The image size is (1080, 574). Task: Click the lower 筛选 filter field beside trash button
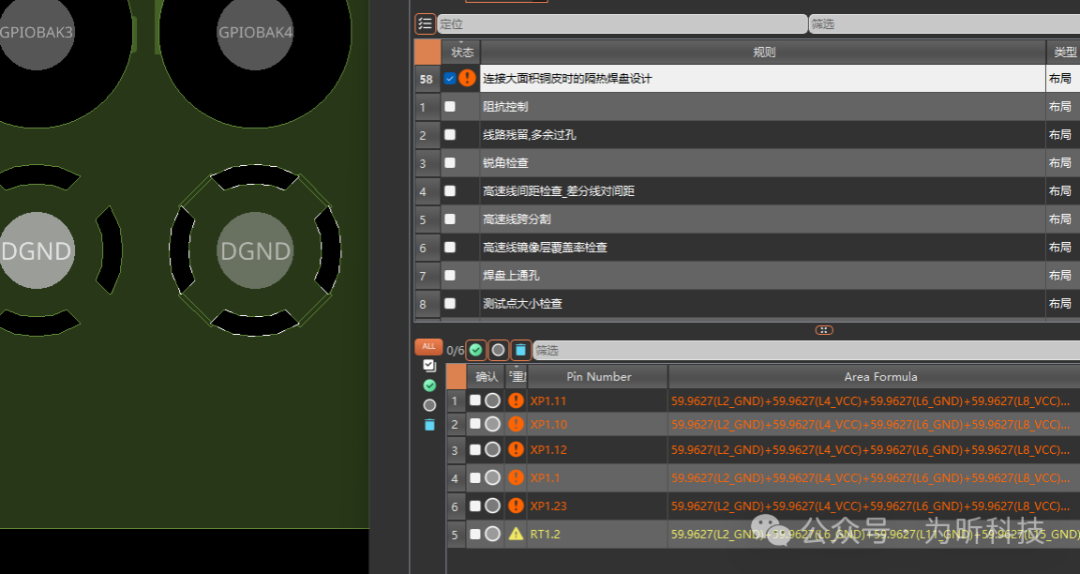807,350
